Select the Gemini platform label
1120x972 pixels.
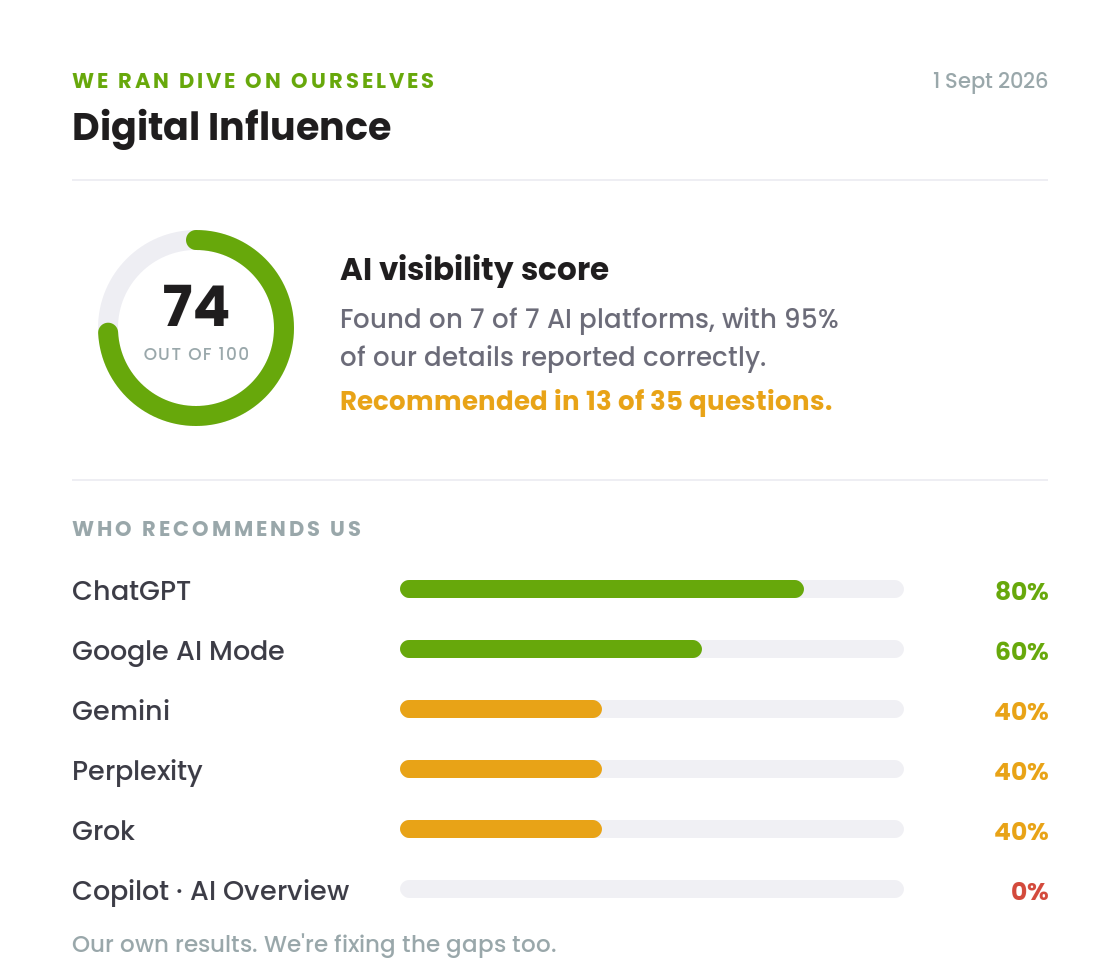121,711
